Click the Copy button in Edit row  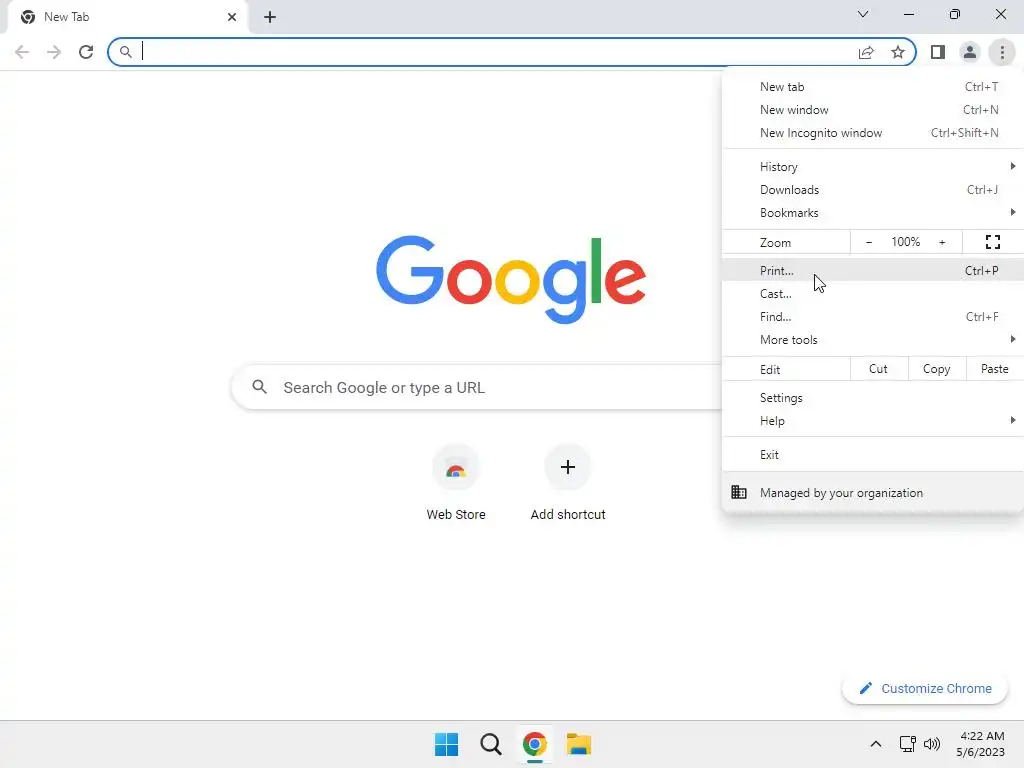(936, 369)
